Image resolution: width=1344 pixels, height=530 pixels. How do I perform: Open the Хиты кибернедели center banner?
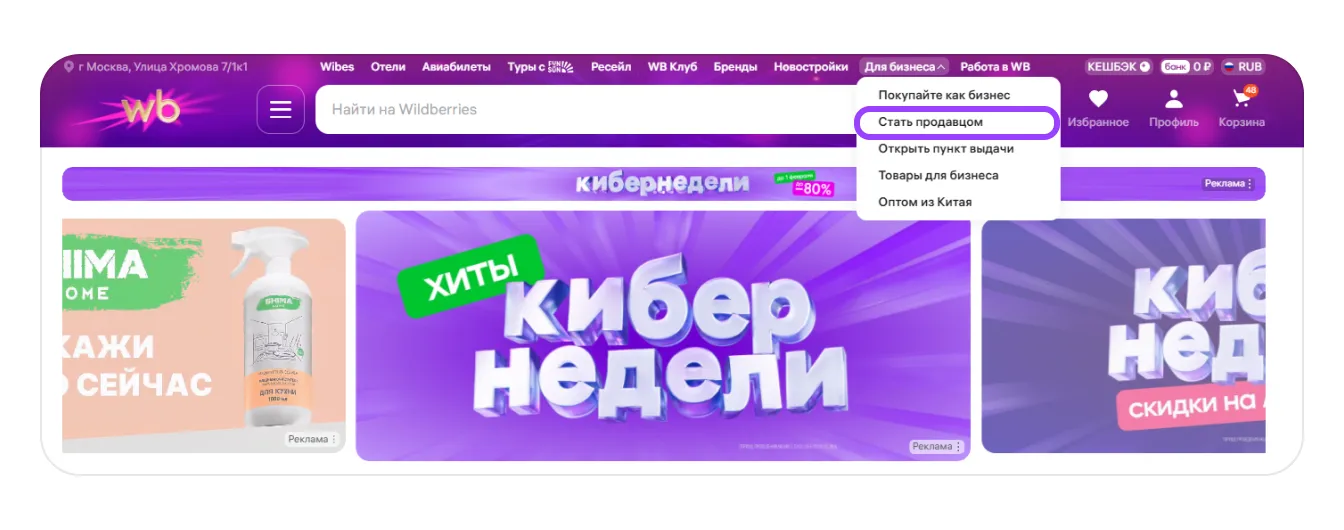[662, 335]
